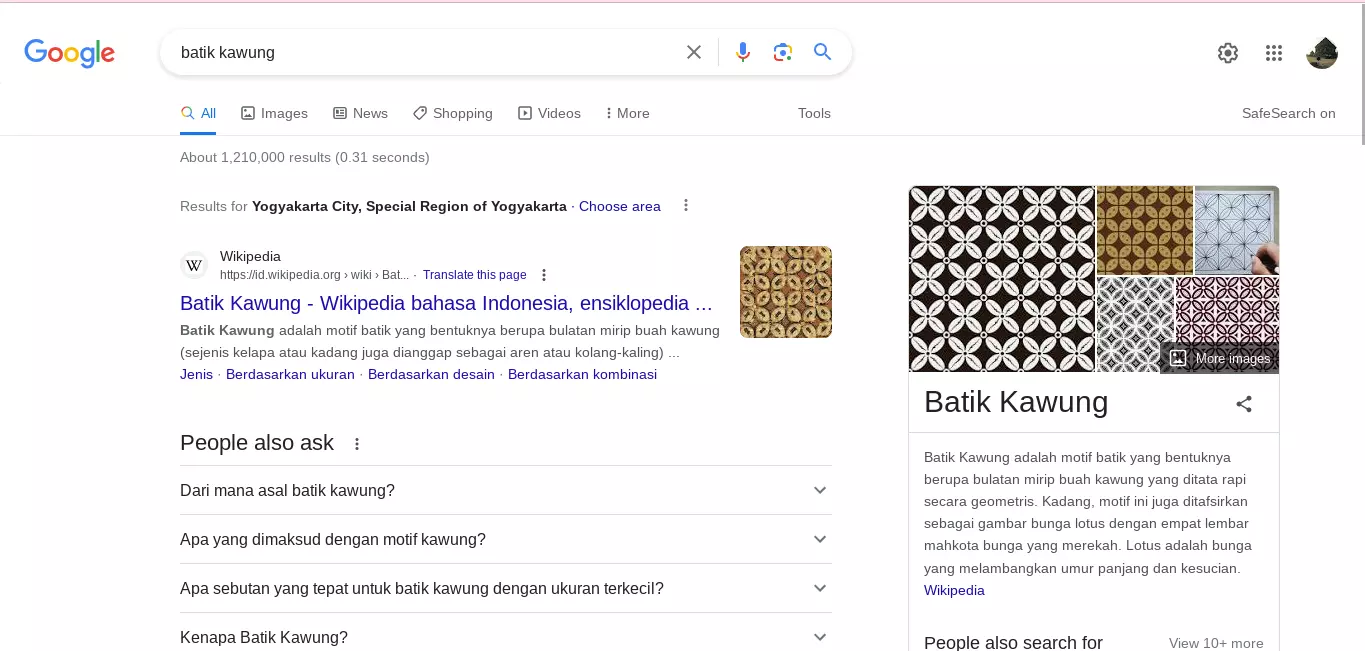The width and height of the screenshot is (1365, 651).
Task: Open Google Lens image search icon
Action: click(783, 52)
